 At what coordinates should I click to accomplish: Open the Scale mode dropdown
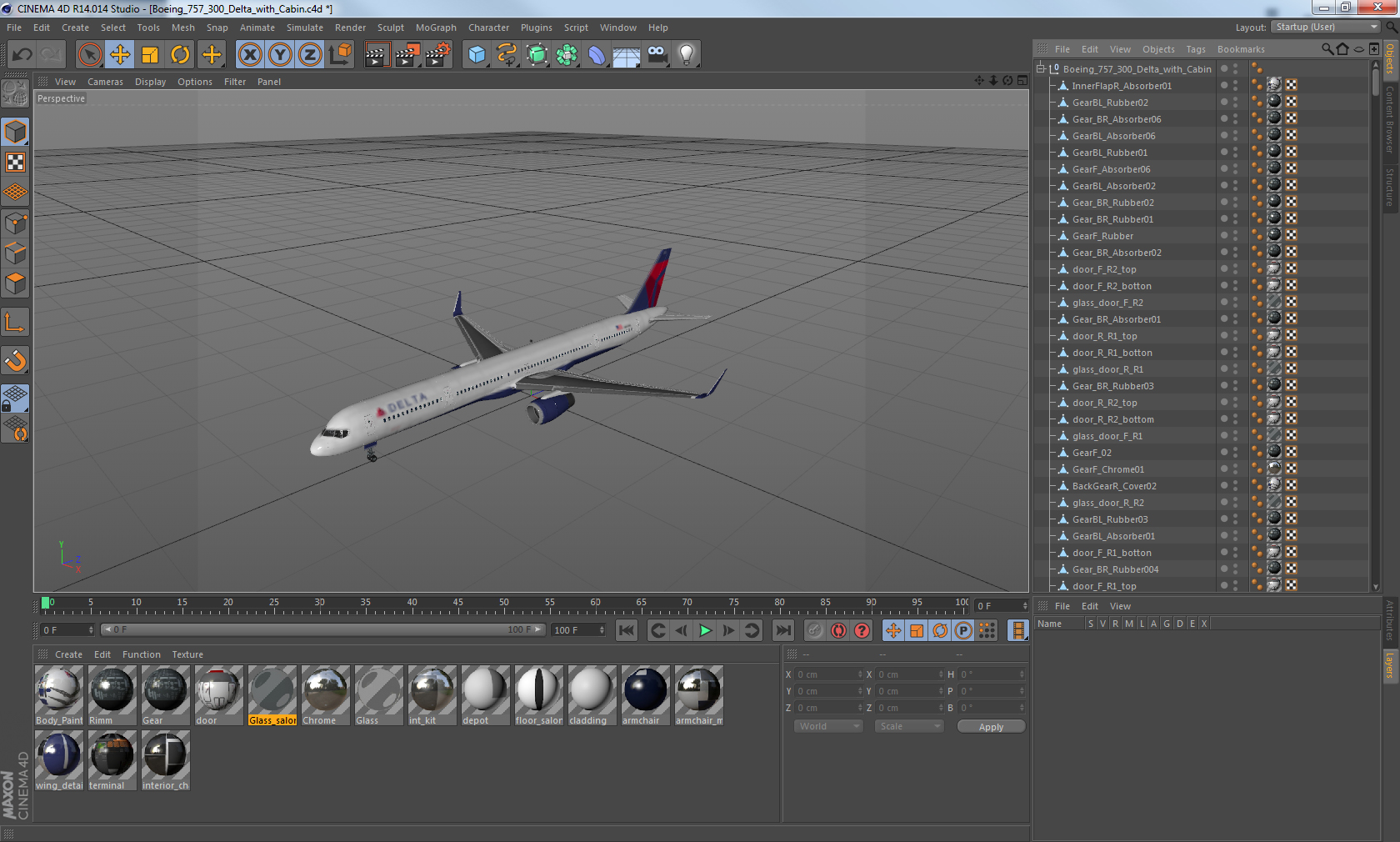(909, 726)
